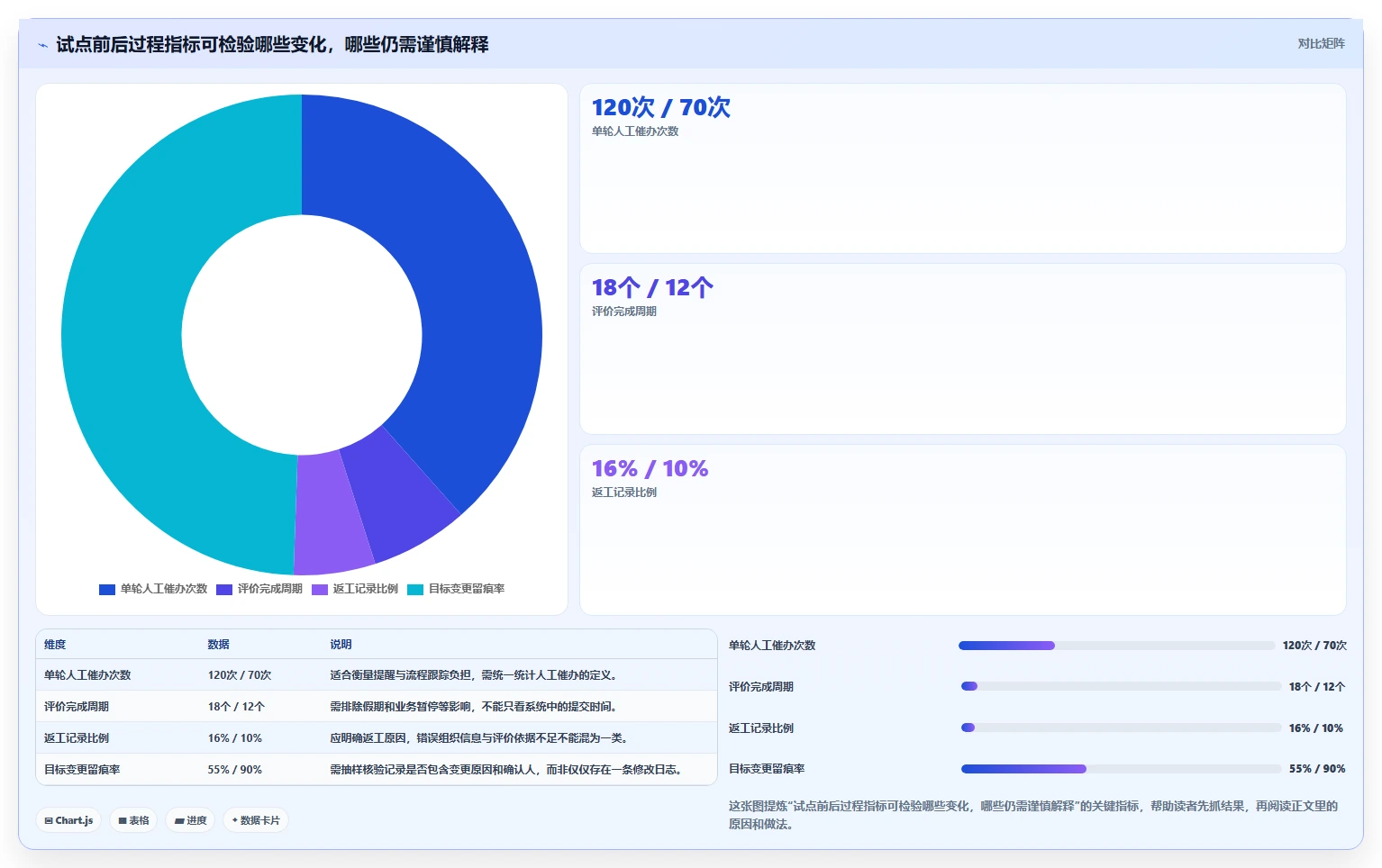Click table value 120次 / 70次

click(240, 675)
